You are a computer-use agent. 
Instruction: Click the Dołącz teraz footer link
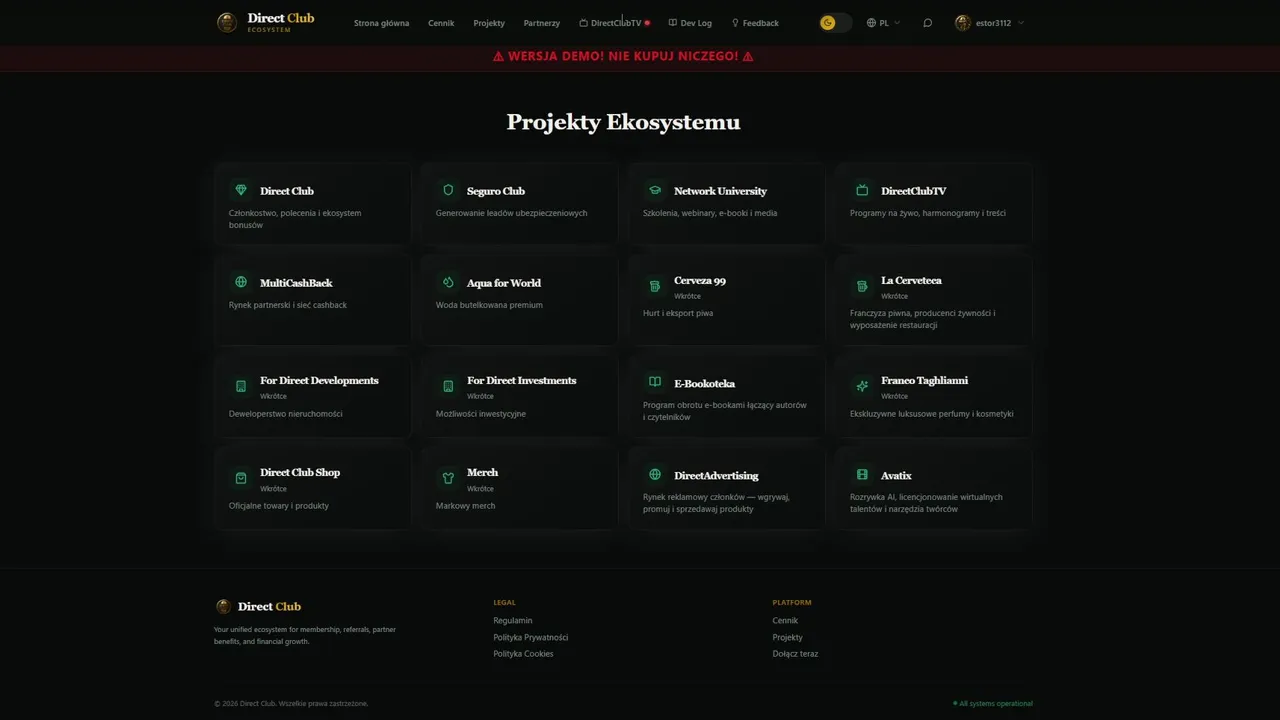795,654
